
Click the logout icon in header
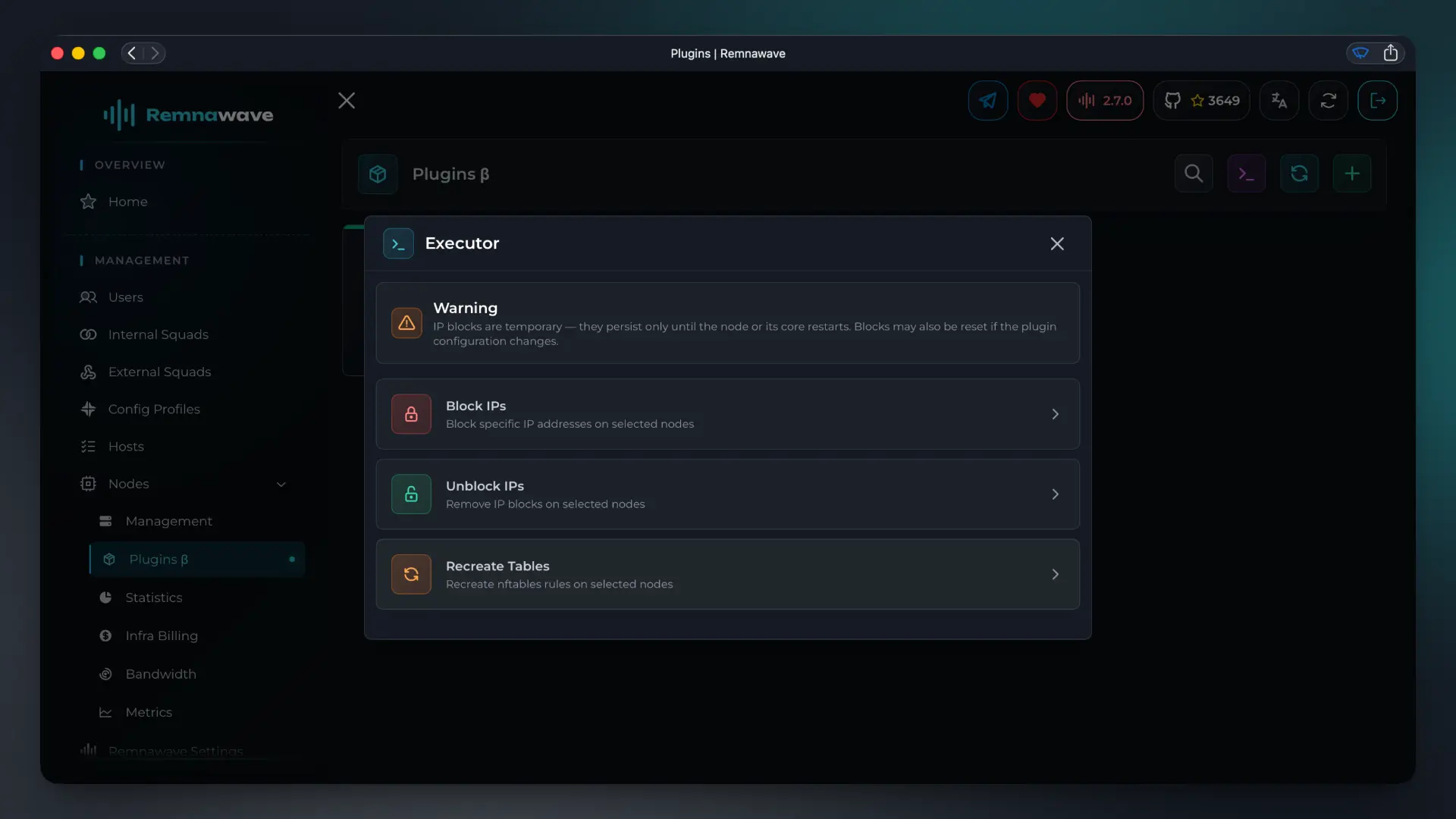click(x=1377, y=100)
